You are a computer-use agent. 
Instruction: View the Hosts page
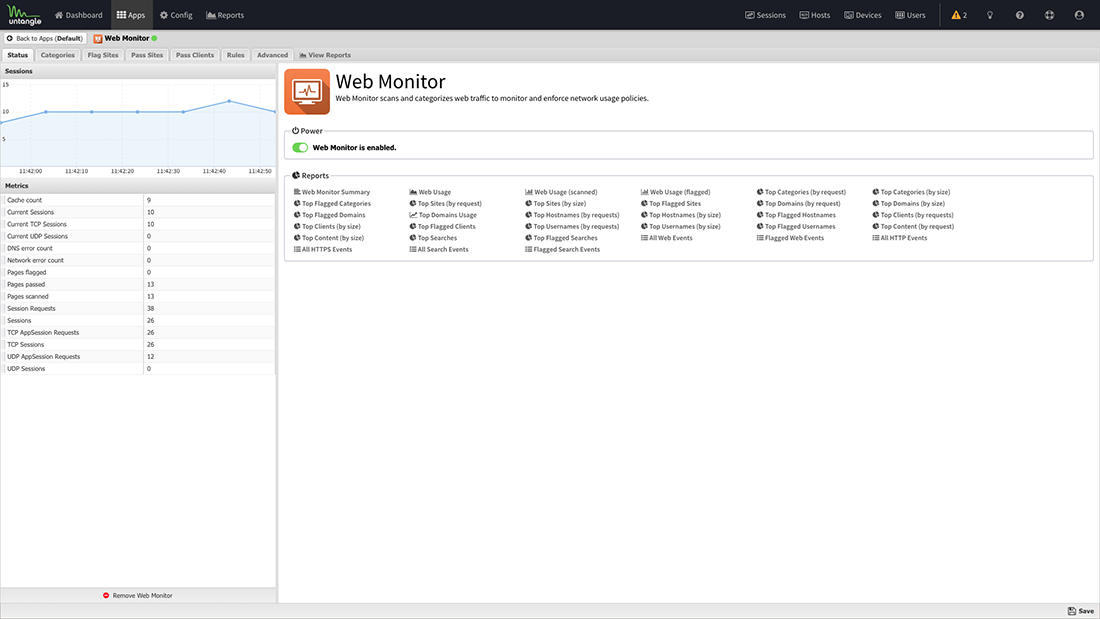(x=814, y=15)
